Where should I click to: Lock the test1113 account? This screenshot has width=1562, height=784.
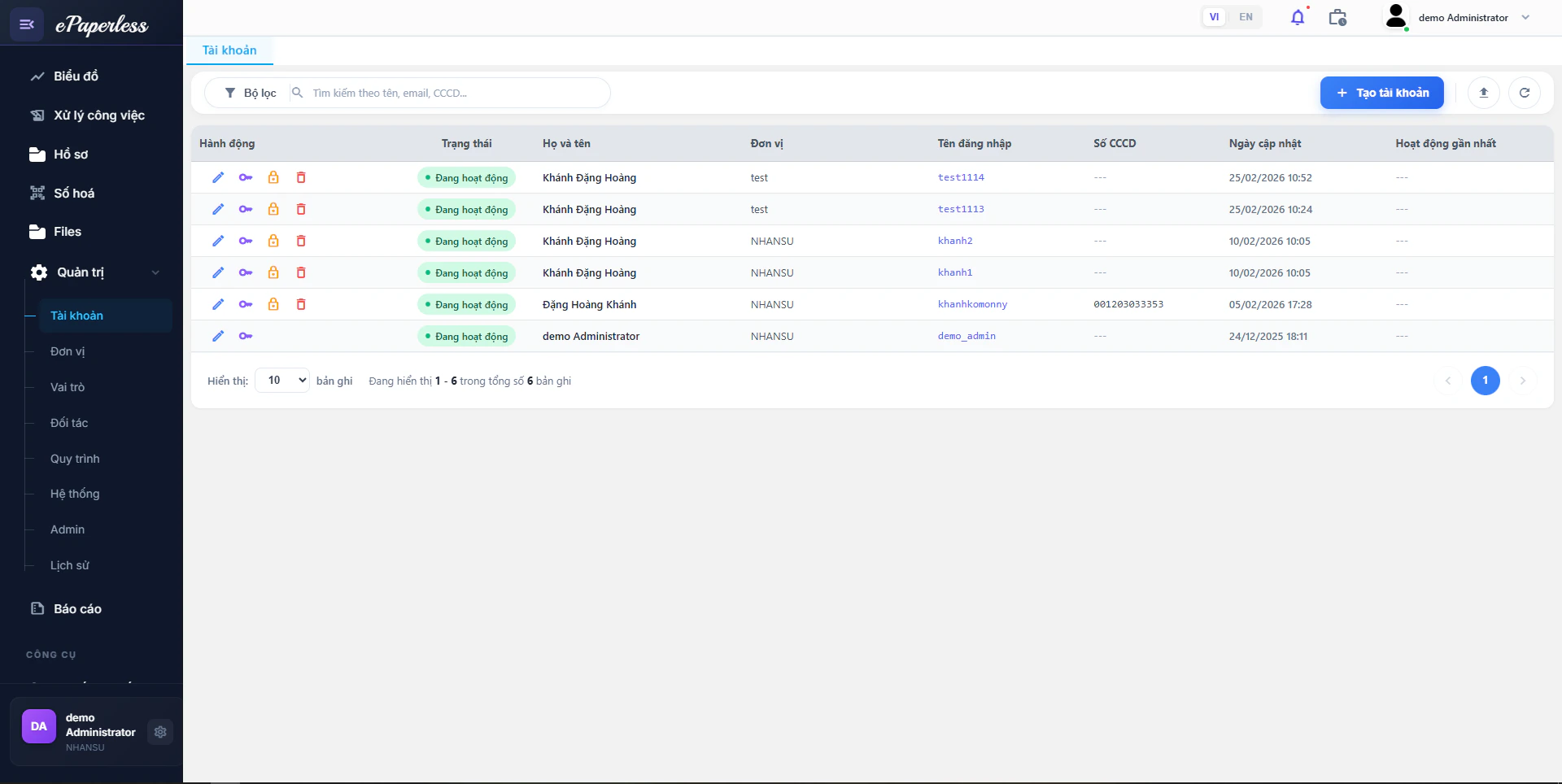tap(273, 209)
